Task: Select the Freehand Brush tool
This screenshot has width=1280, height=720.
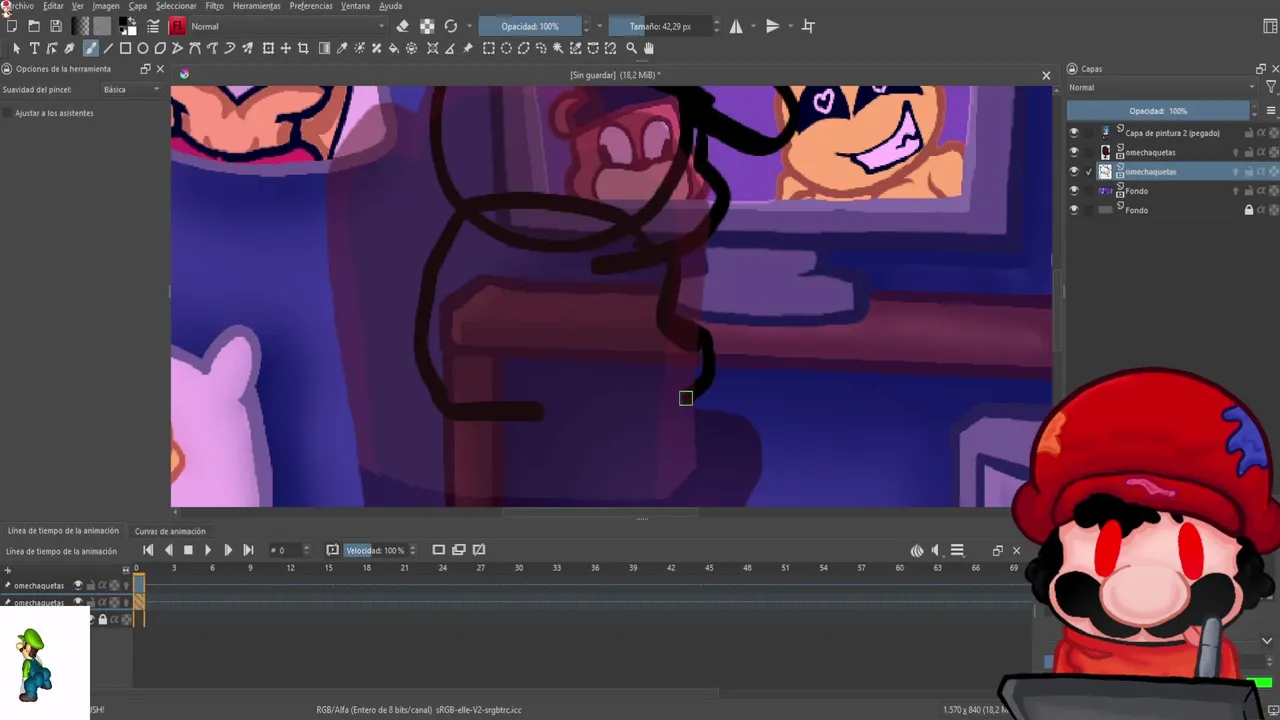Action: click(90, 48)
